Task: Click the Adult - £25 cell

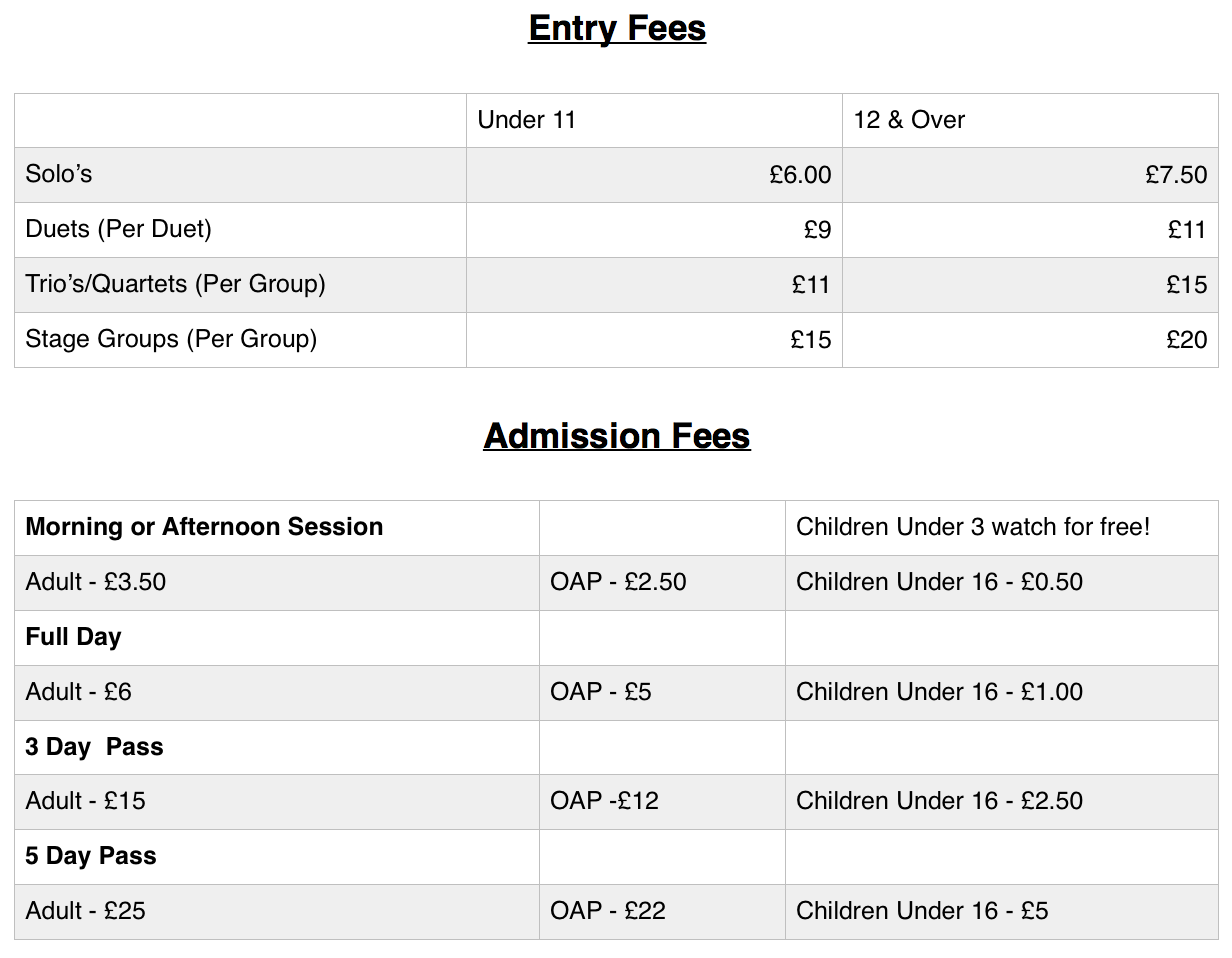Action: [x=277, y=912]
